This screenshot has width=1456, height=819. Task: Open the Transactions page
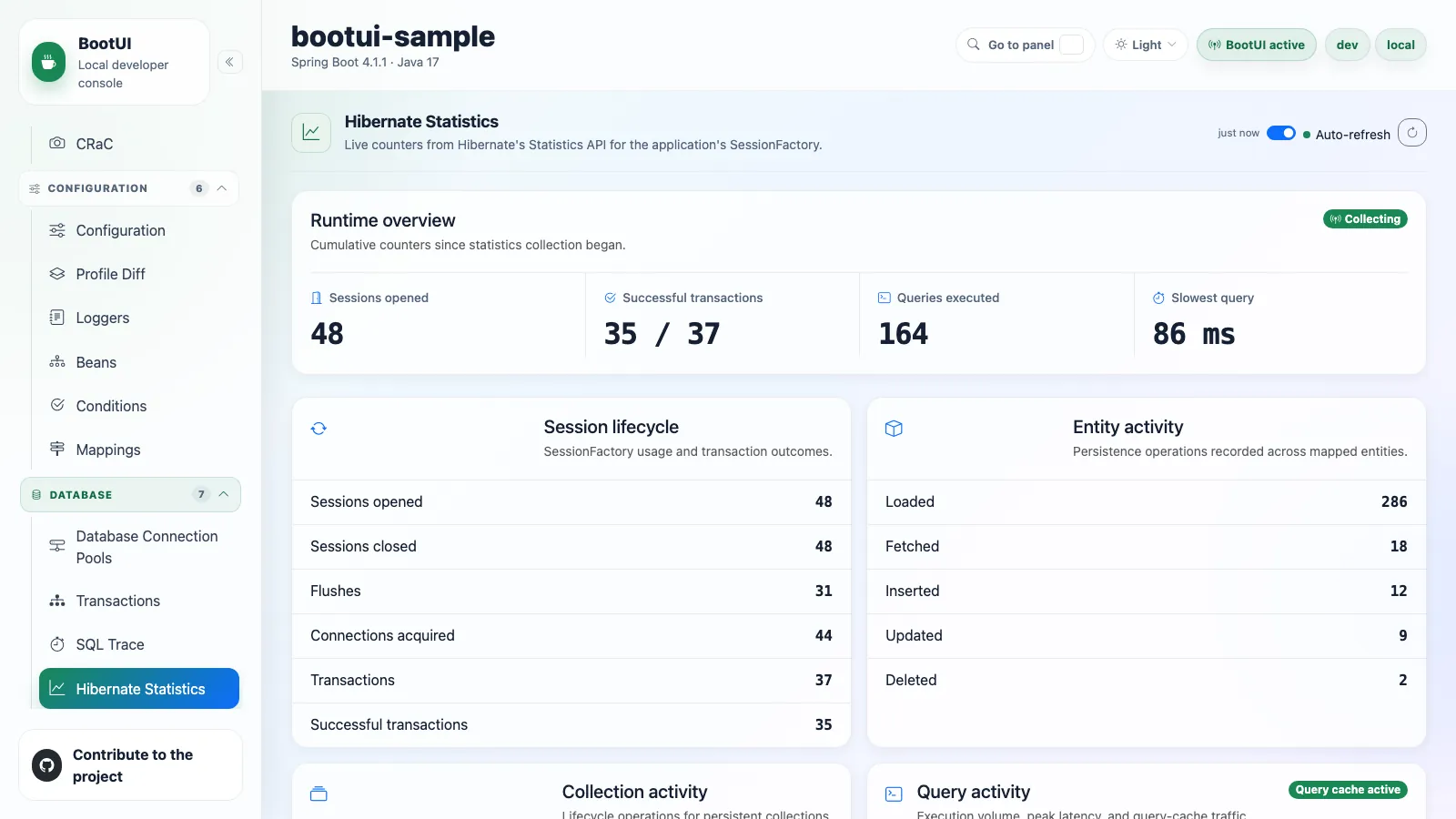[x=139, y=601]
